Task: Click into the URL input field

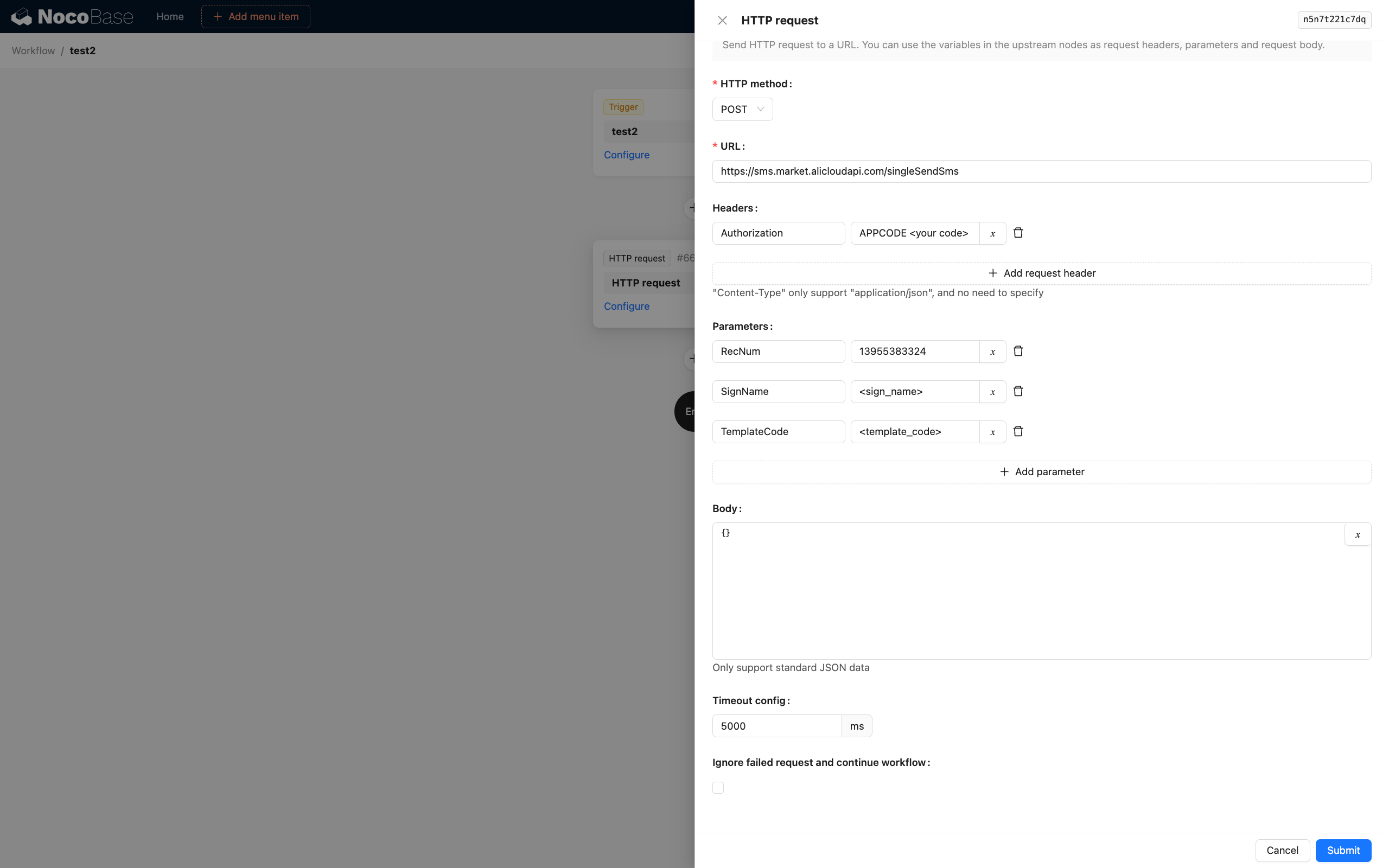Action: click(1041, 171)
